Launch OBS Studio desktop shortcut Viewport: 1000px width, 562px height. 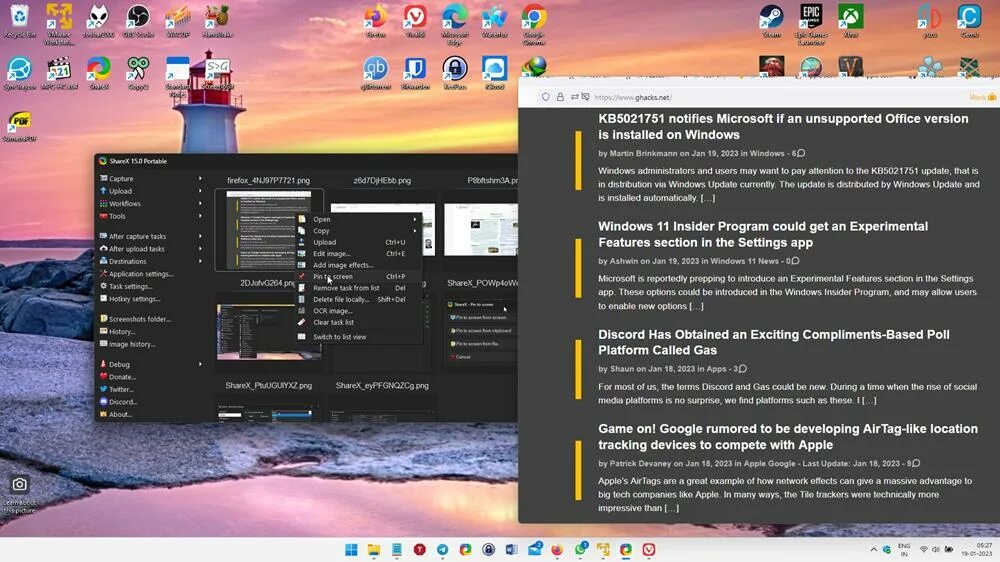pos(138,21)
